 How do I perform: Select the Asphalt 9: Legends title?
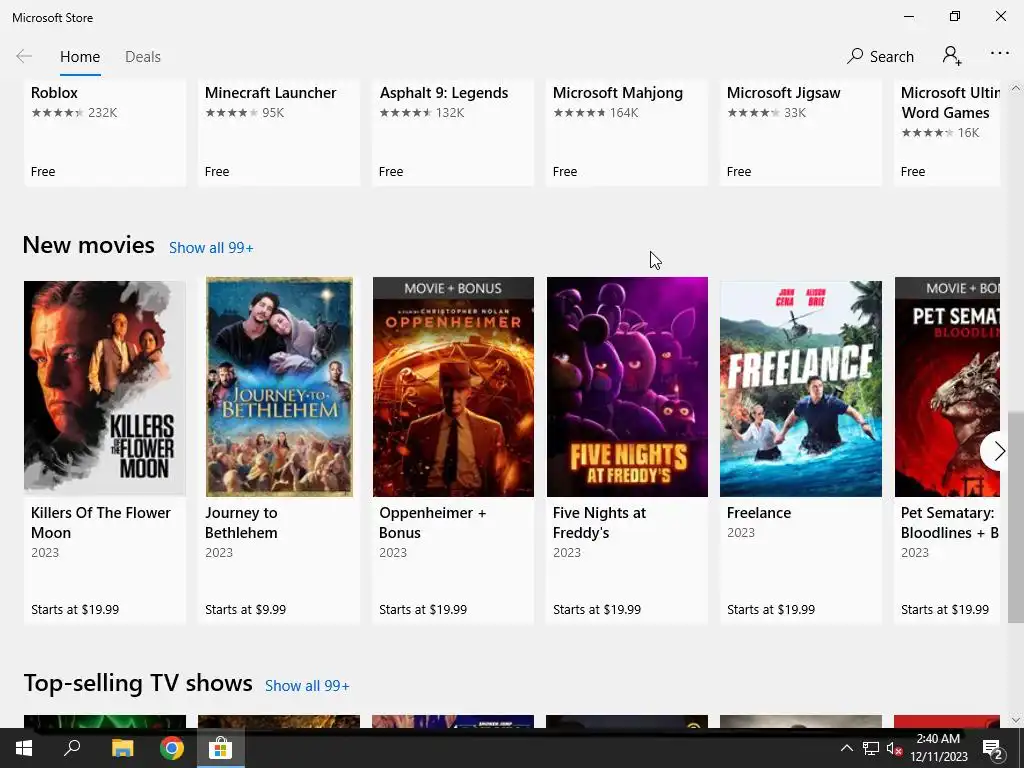[x=444, y=93]
